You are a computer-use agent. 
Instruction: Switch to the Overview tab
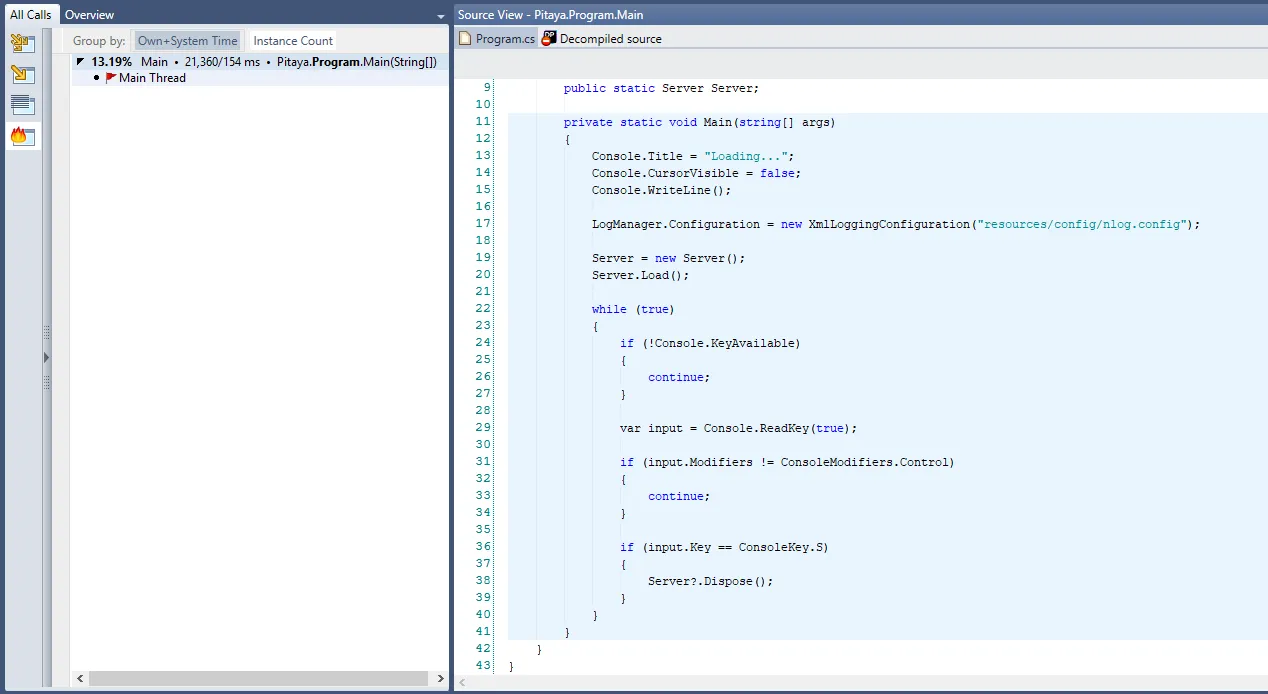90,15
